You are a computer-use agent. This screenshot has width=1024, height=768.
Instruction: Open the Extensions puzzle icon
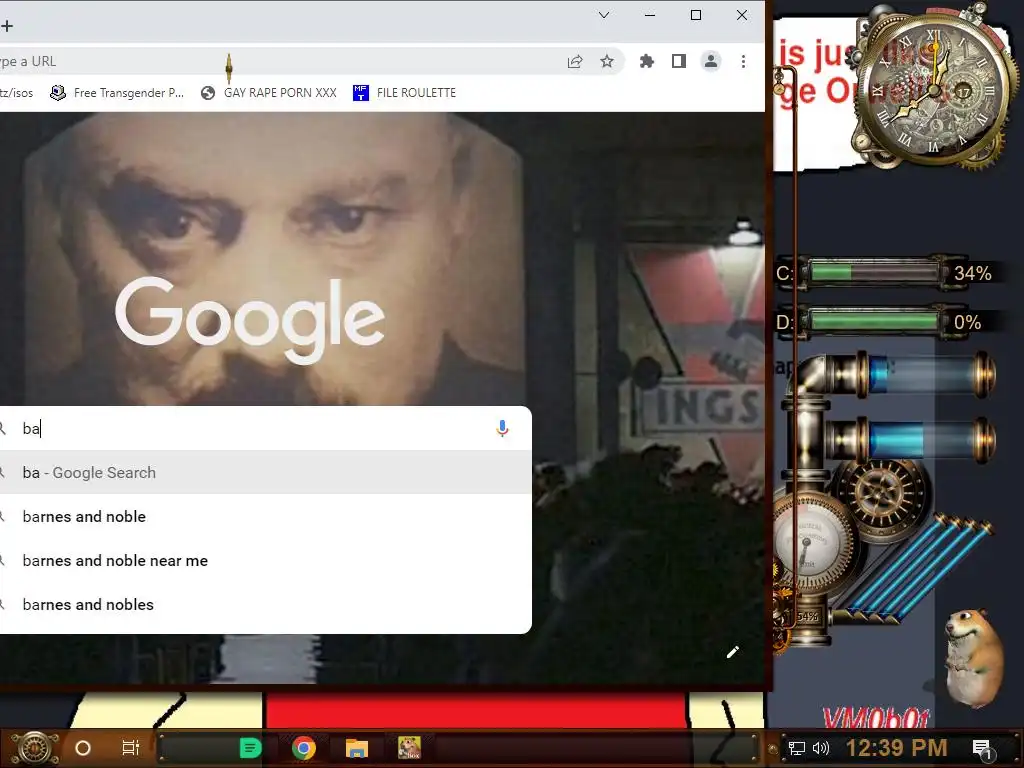(x=647, y=61)
